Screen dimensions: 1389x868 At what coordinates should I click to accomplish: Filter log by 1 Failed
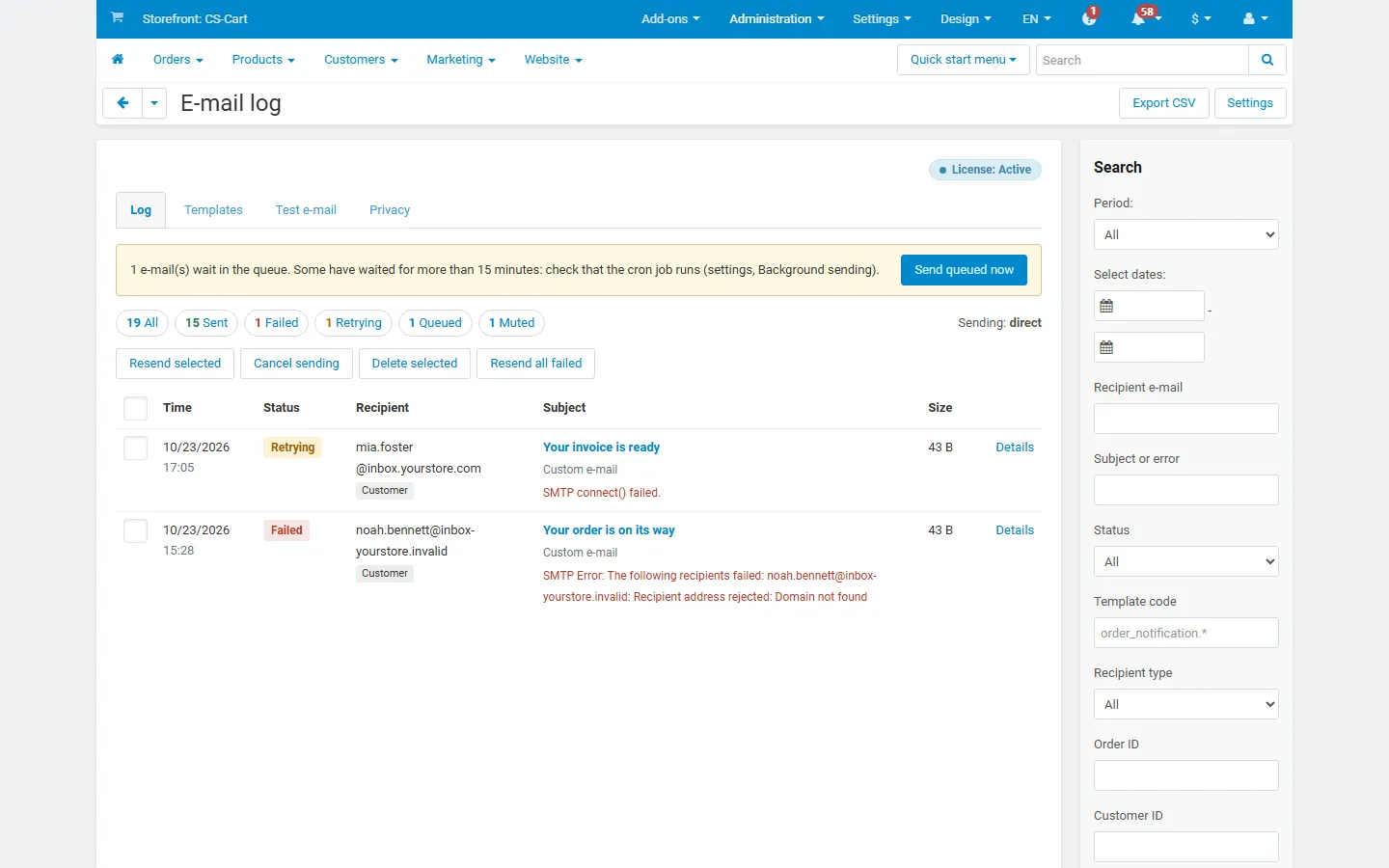(x=277, y=323)
